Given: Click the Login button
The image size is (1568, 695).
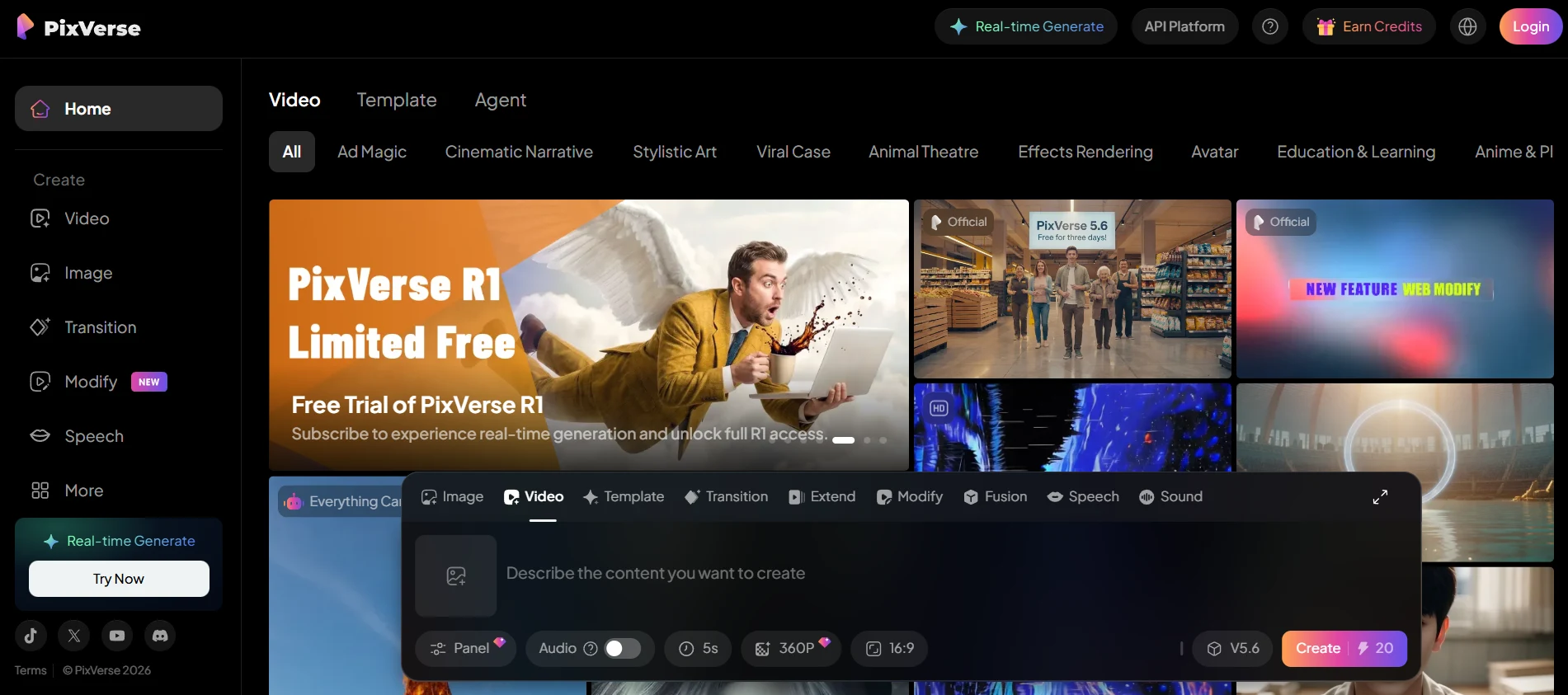Looking at the screenshot, I should tap(1531, 26).
